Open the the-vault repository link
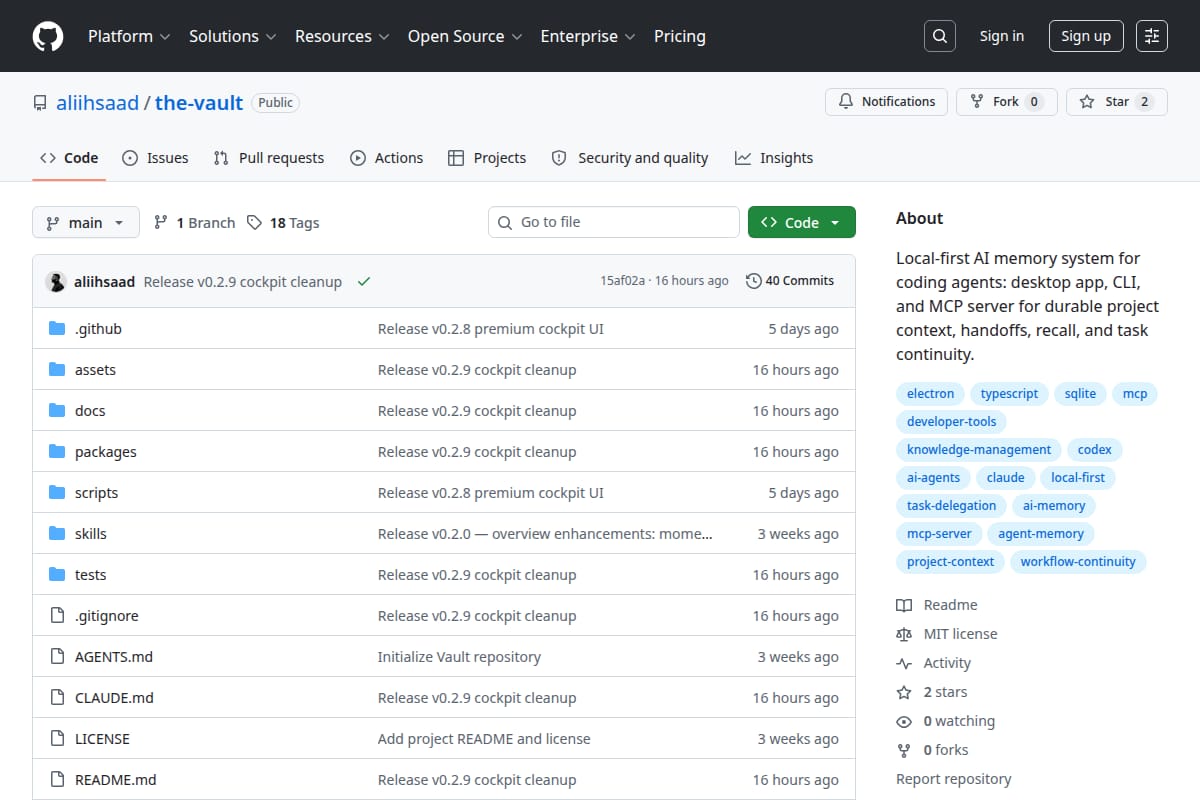 tap(199, 103)
